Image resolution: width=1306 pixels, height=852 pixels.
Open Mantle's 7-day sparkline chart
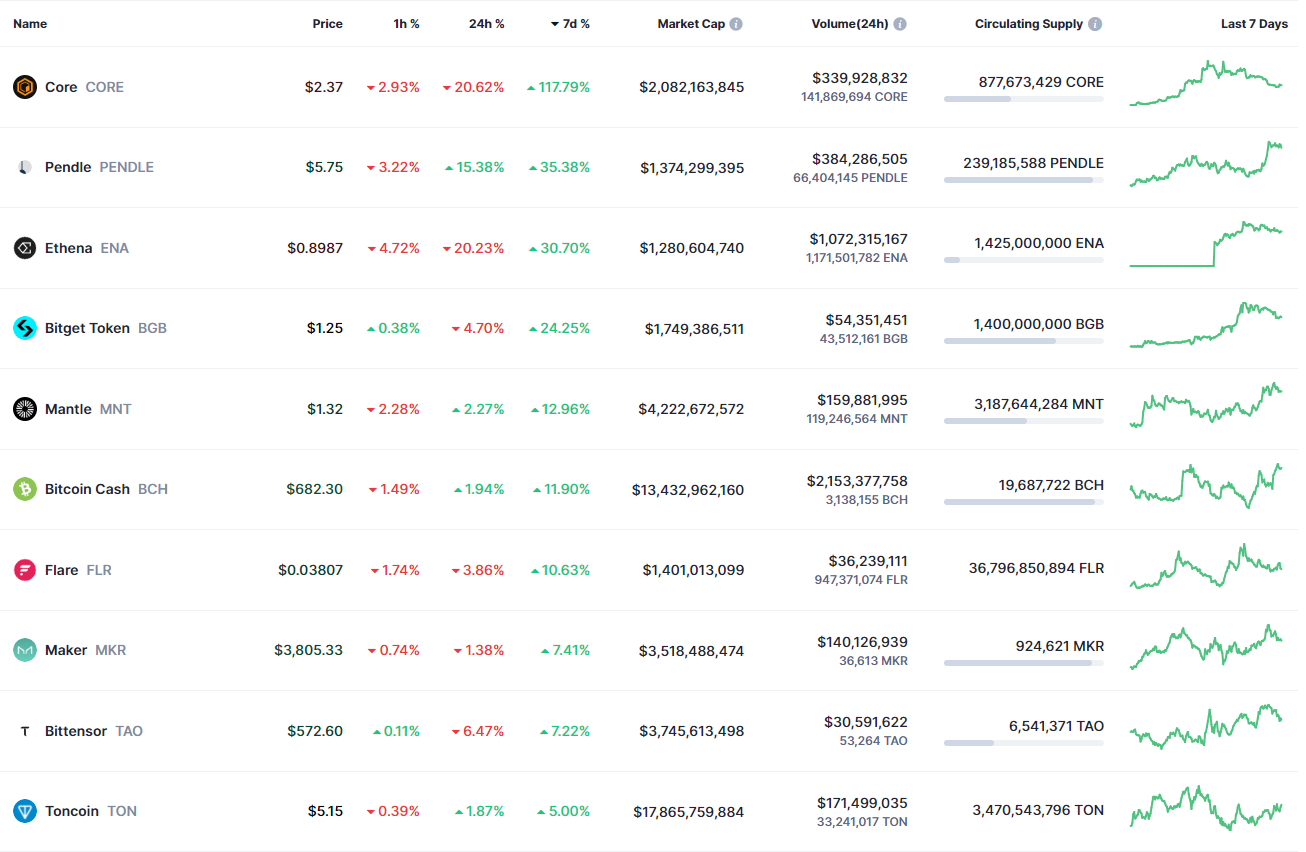(x=1206, y=405)
